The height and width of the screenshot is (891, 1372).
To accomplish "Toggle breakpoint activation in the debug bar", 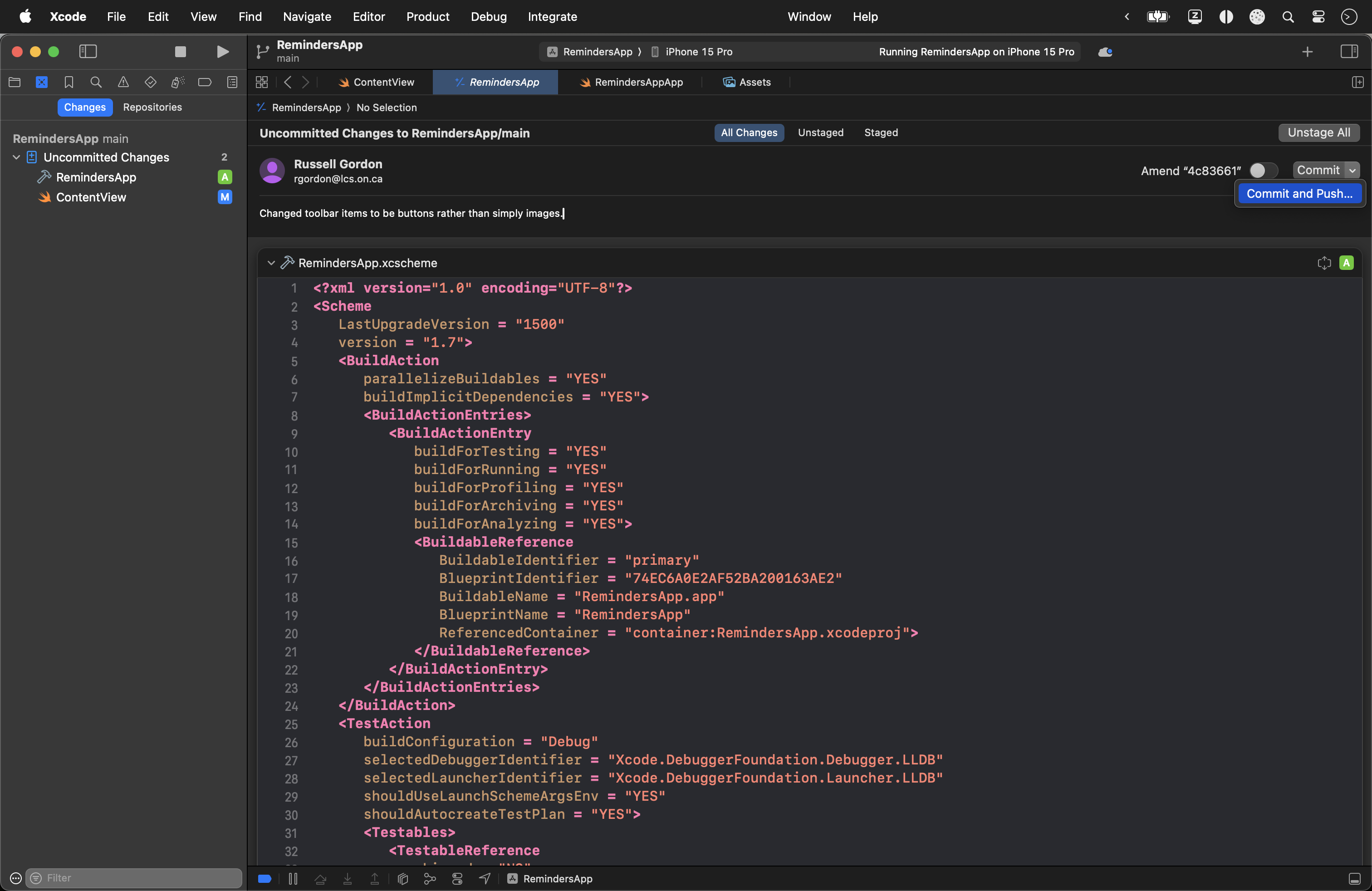I will coord(265,878).
